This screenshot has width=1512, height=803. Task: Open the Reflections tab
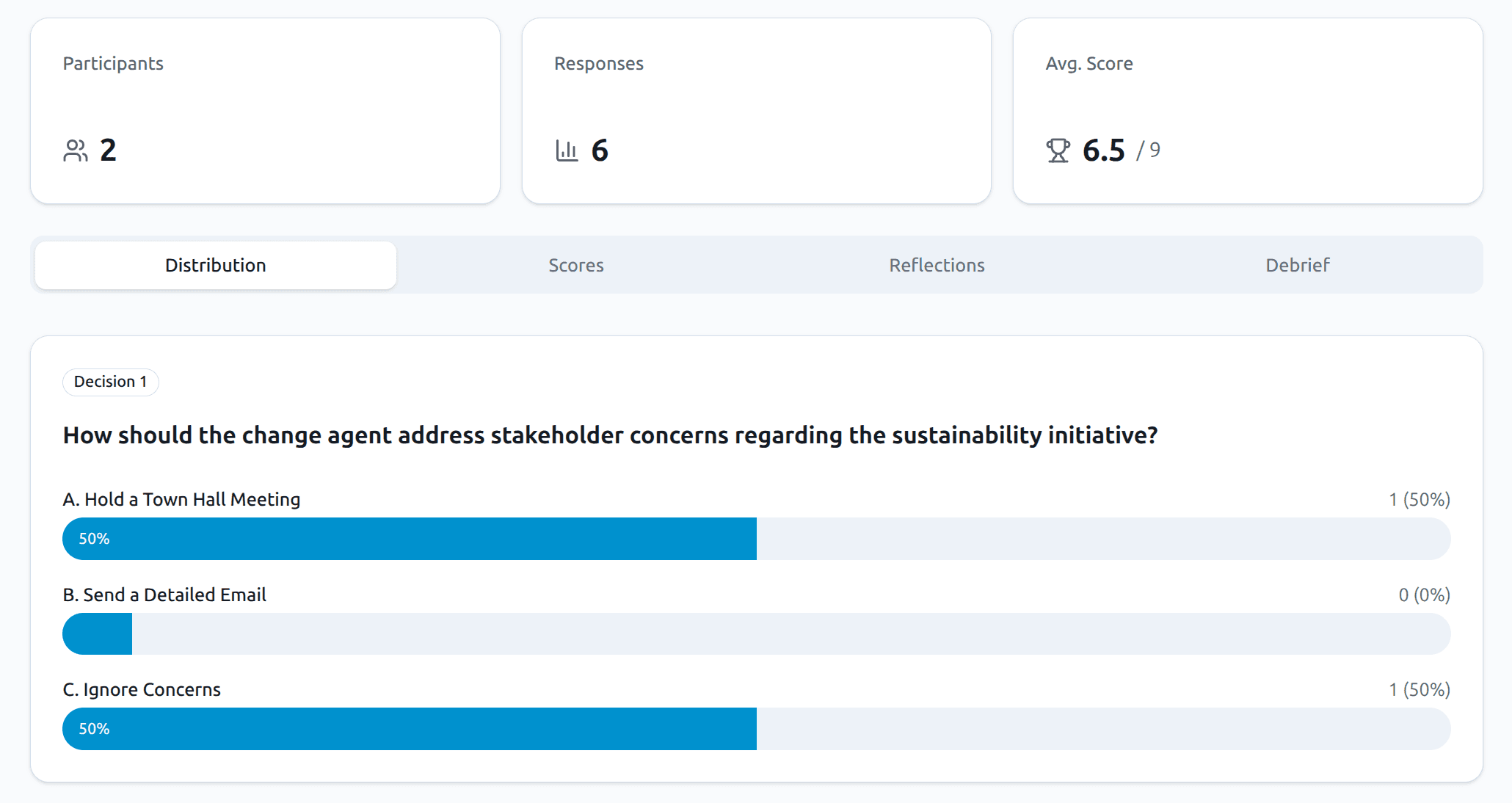937,265
